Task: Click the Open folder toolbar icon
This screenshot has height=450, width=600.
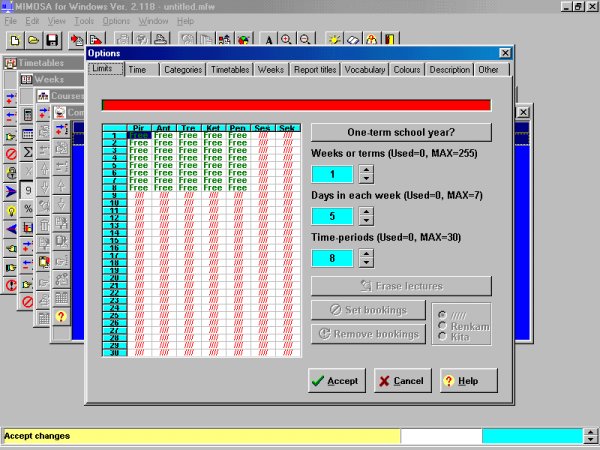Action: point(33,40)
